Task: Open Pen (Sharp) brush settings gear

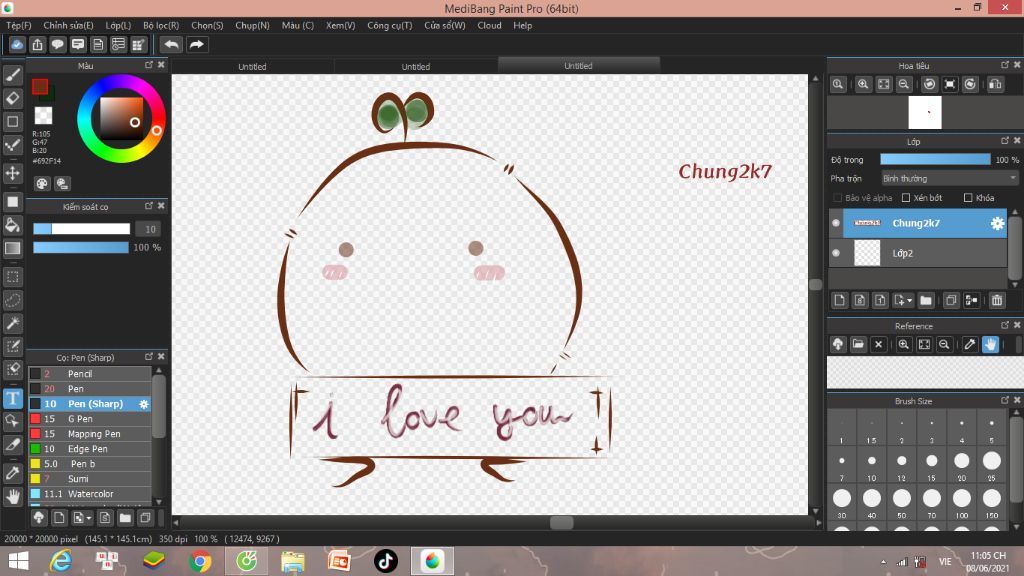Action: 144,404
